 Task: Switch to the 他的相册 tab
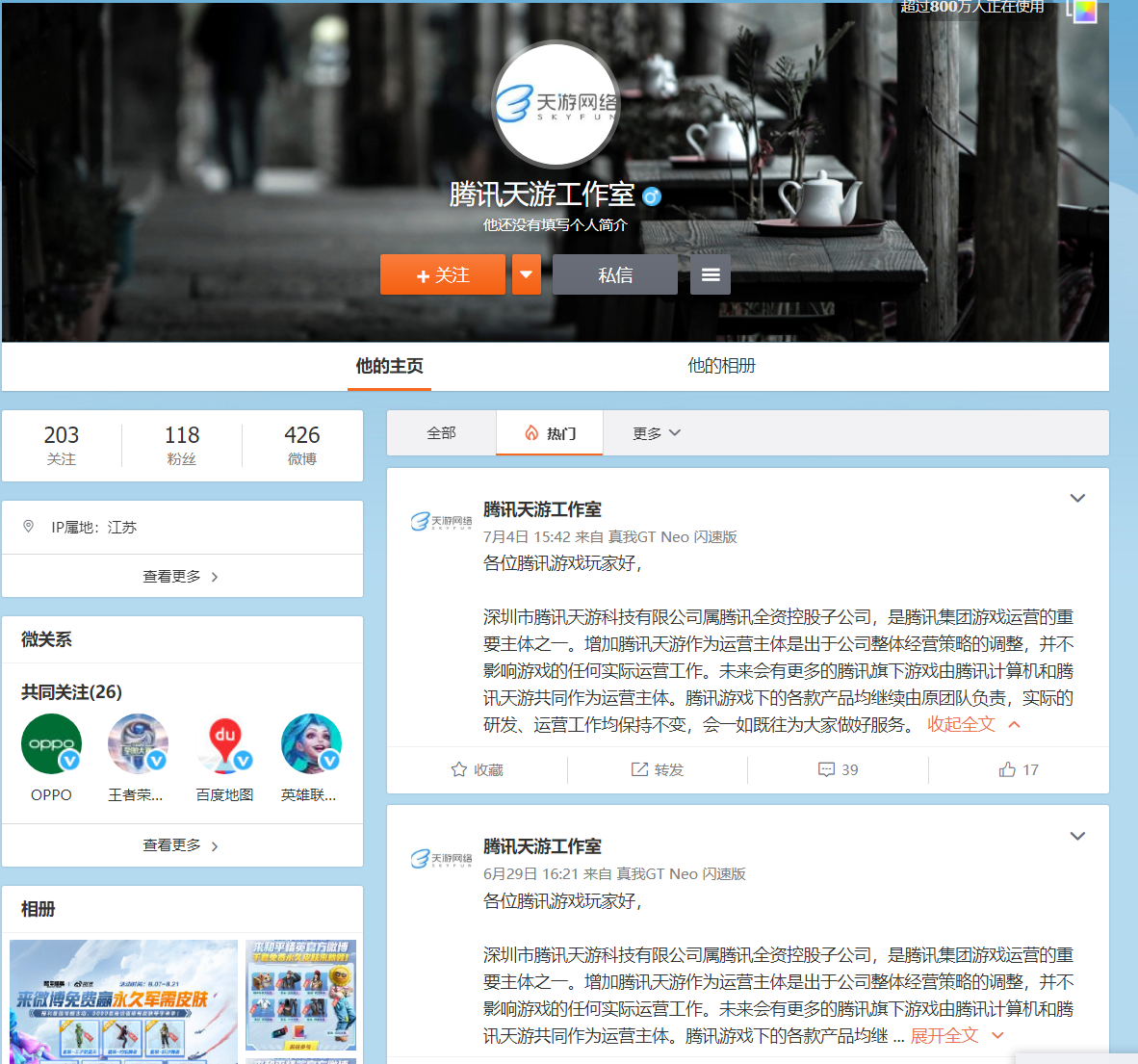pyautogui.click(x=721, y=366)
